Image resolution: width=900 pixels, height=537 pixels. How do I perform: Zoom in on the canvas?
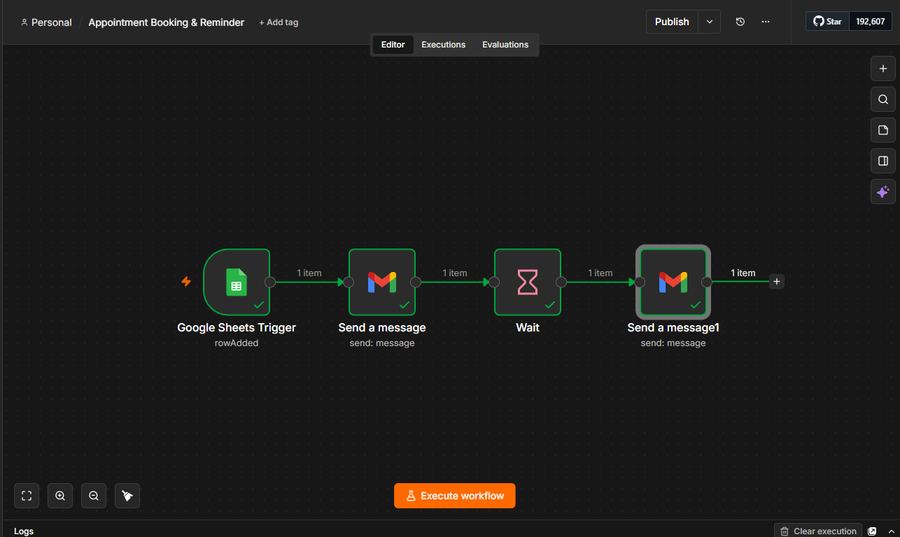coord(60,496)
